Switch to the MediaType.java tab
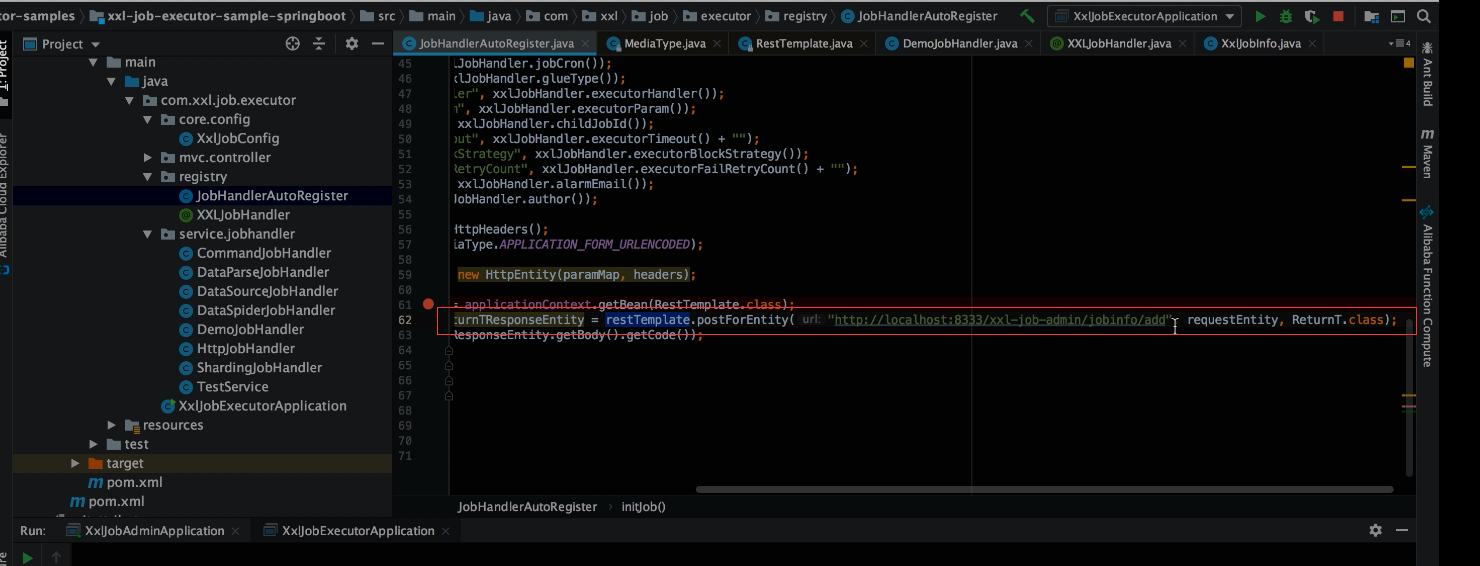Image resolution: width=1480 pixels, height=566 pixels. click(x=664, y=44)
